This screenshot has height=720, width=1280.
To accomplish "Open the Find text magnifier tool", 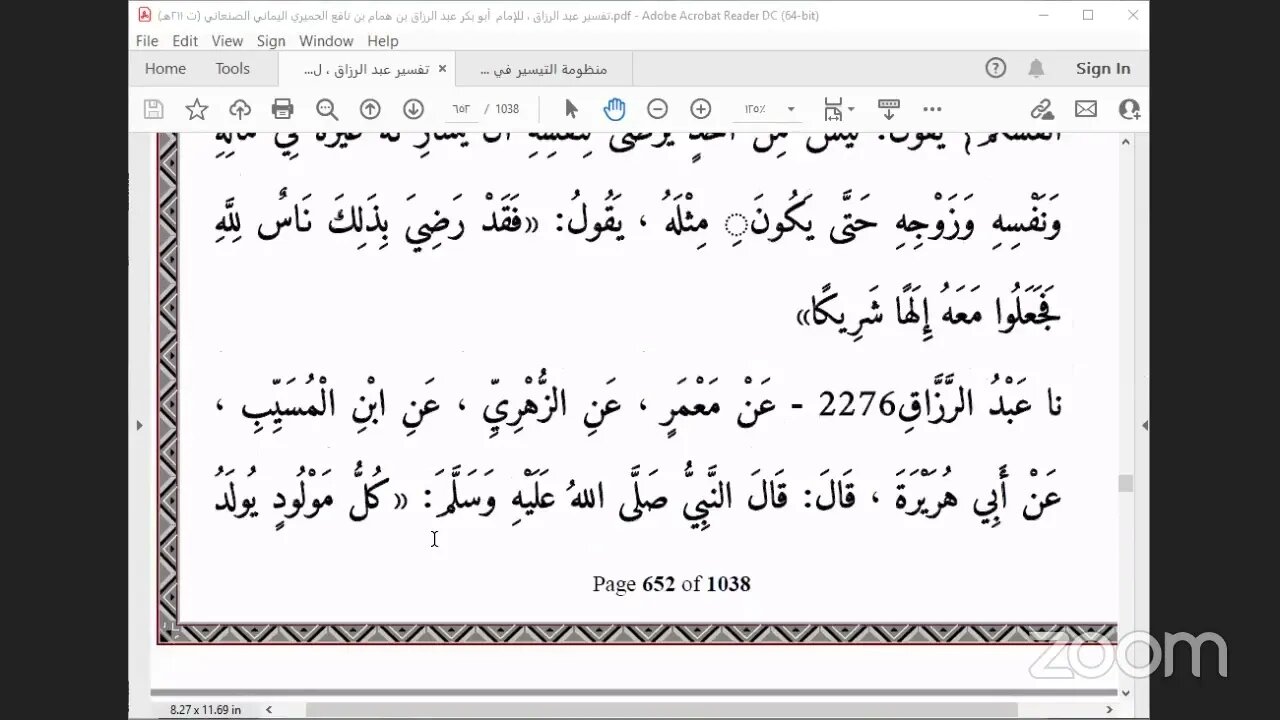I will pos(327,109).
